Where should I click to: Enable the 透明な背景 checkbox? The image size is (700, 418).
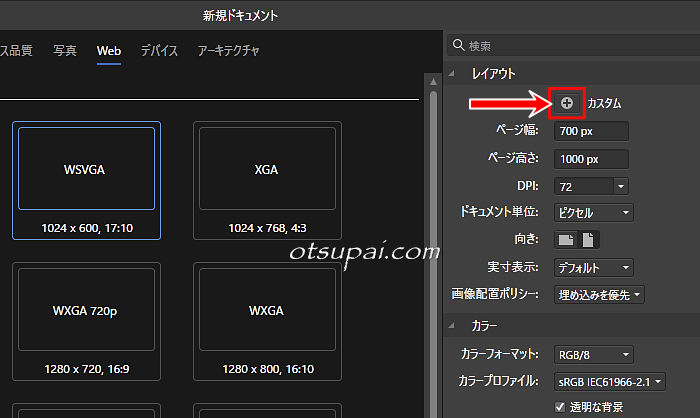(x=559, y=406)
